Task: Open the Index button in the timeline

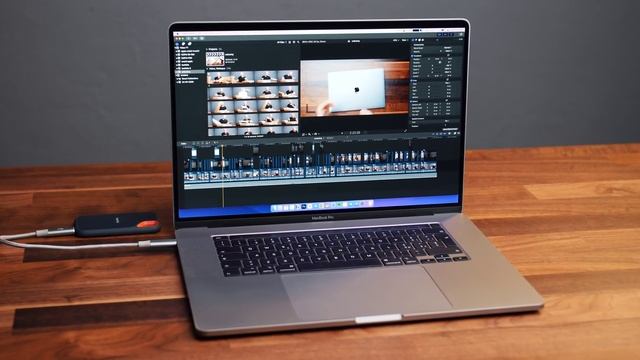Action: coord(184,144)
